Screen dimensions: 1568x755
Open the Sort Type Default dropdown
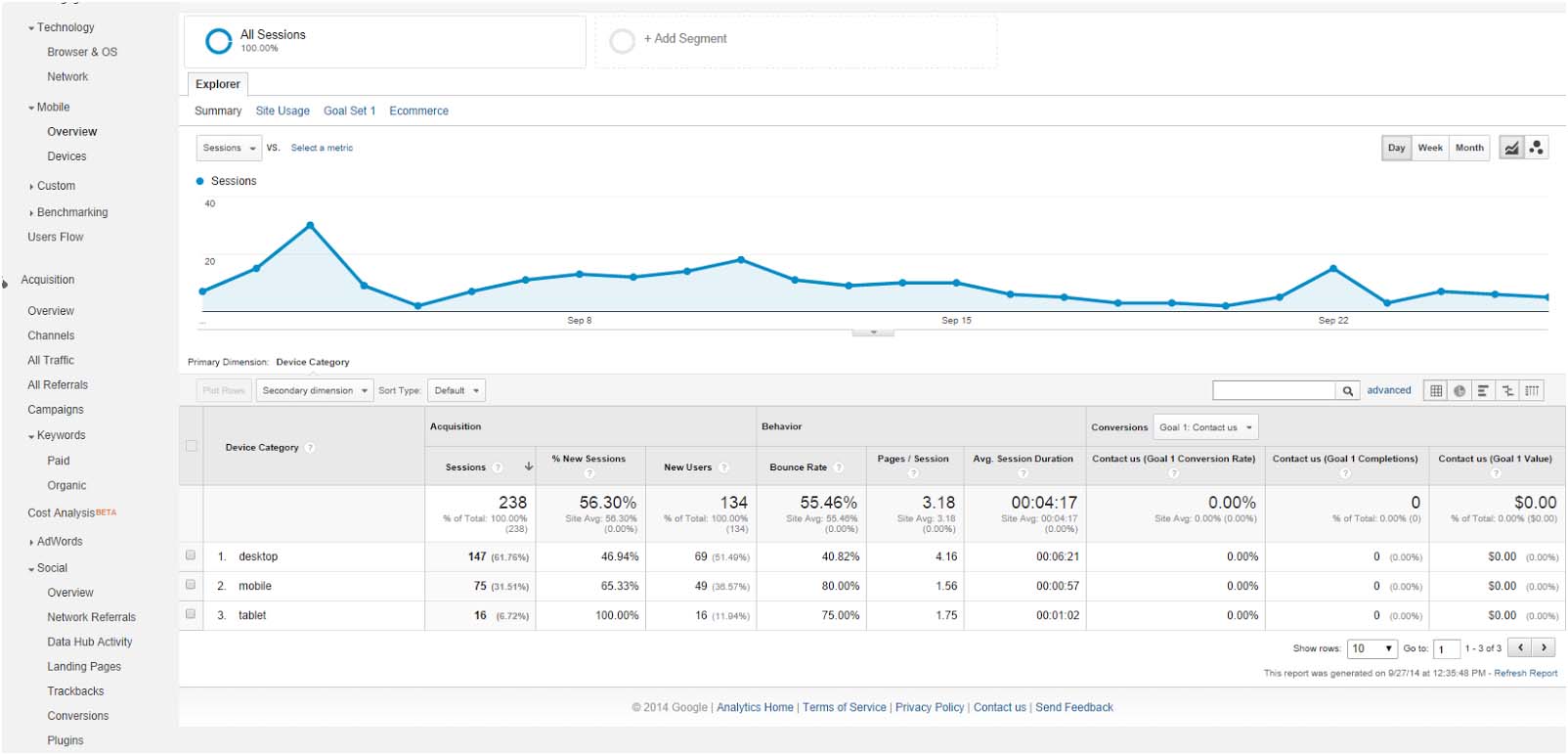pyautogui.click(x=457, y=391)
